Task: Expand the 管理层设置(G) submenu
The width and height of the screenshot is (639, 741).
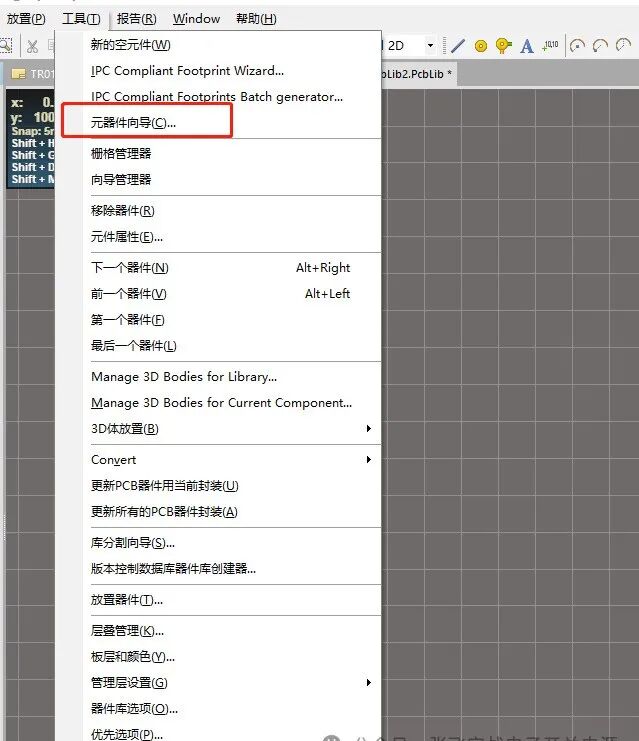Action: [369, 683]
